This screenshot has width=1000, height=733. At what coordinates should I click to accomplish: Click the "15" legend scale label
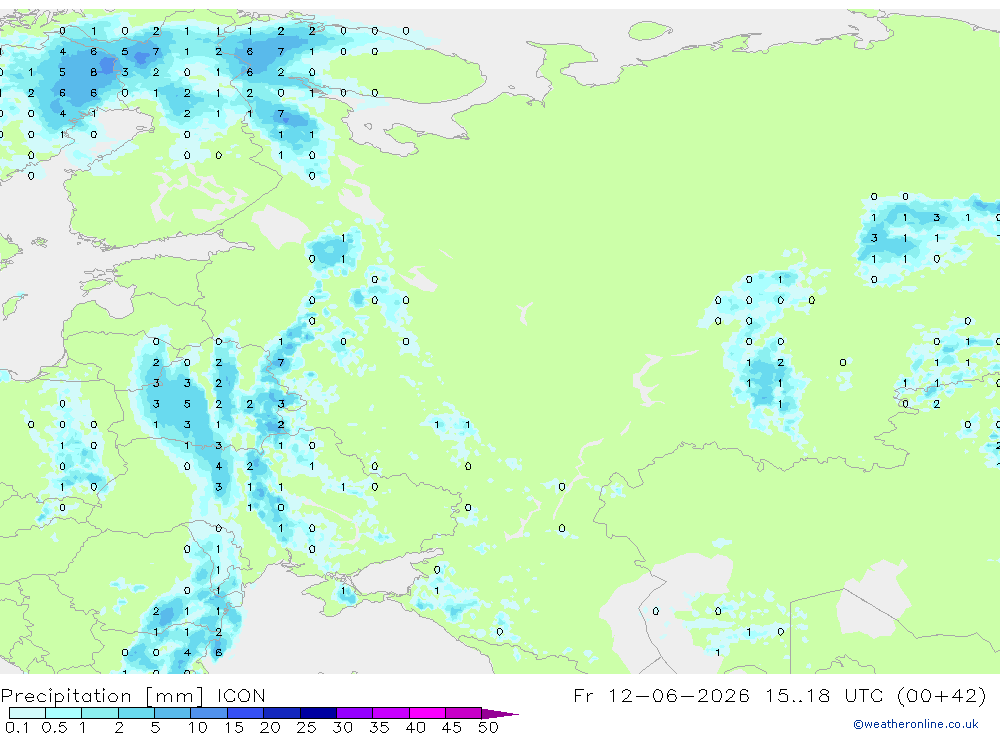(234, 727)
